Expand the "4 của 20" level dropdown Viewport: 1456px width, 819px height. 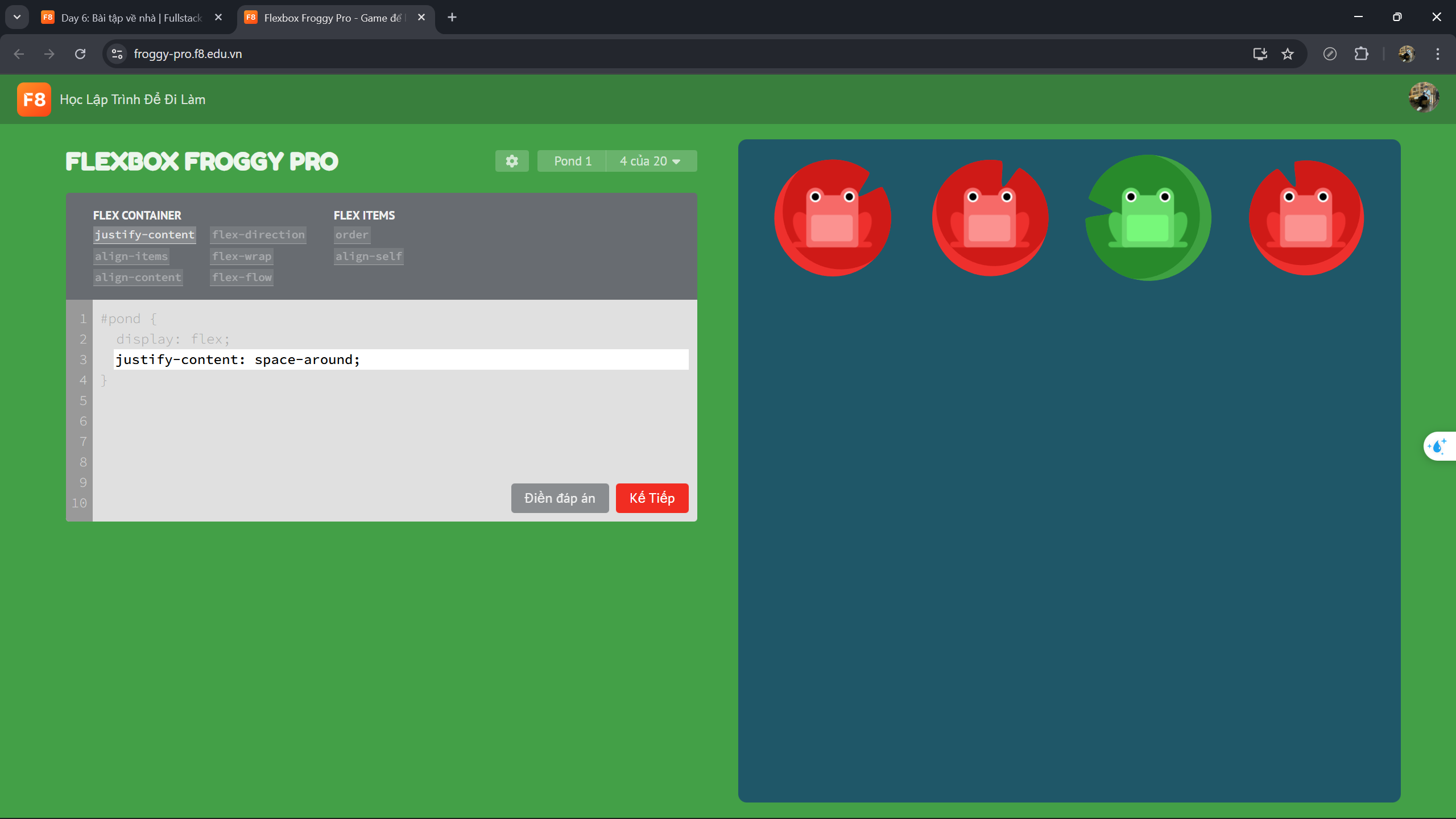(x=651, y=161)
